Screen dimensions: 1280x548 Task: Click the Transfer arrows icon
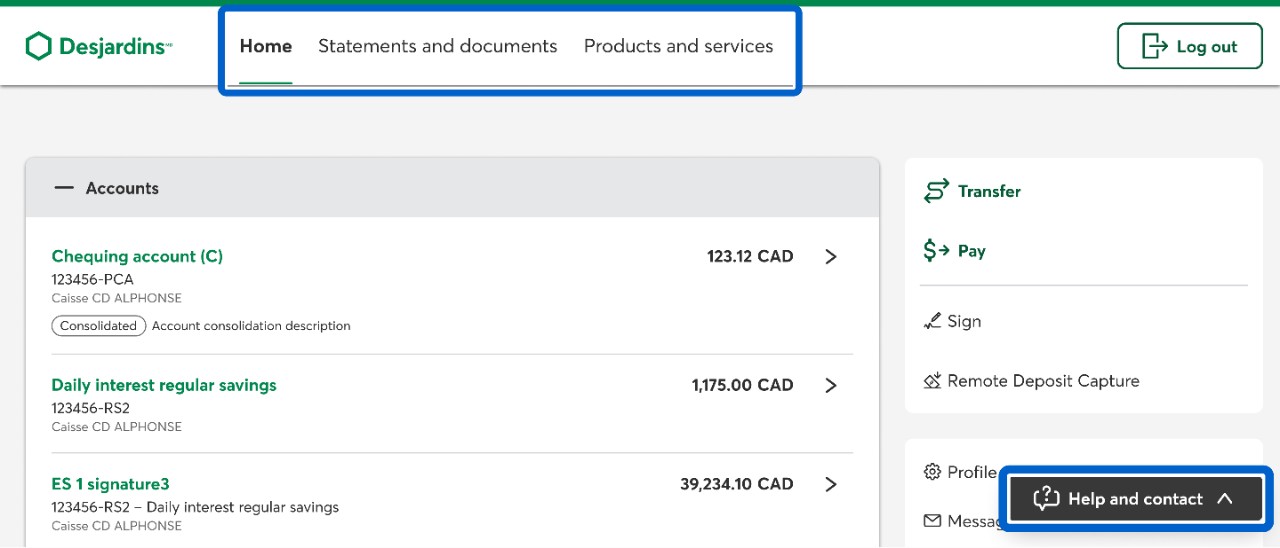[x=936, y=191]
